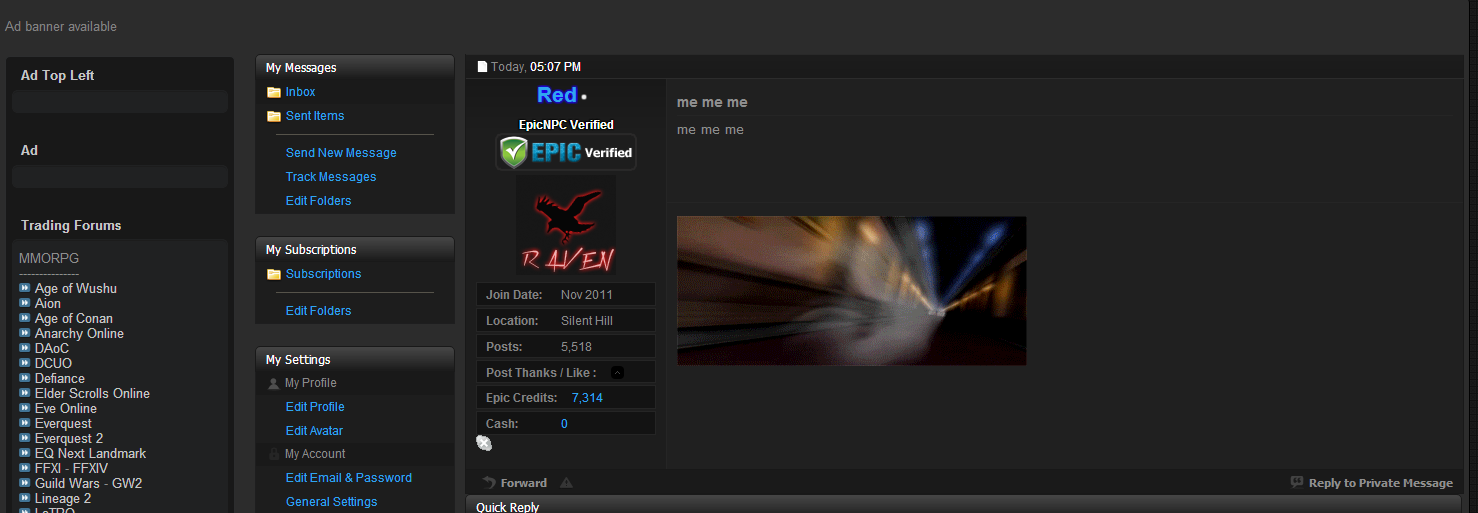Open the Aion forum
Screen dimensions: 1478x513
click(48, 303)
